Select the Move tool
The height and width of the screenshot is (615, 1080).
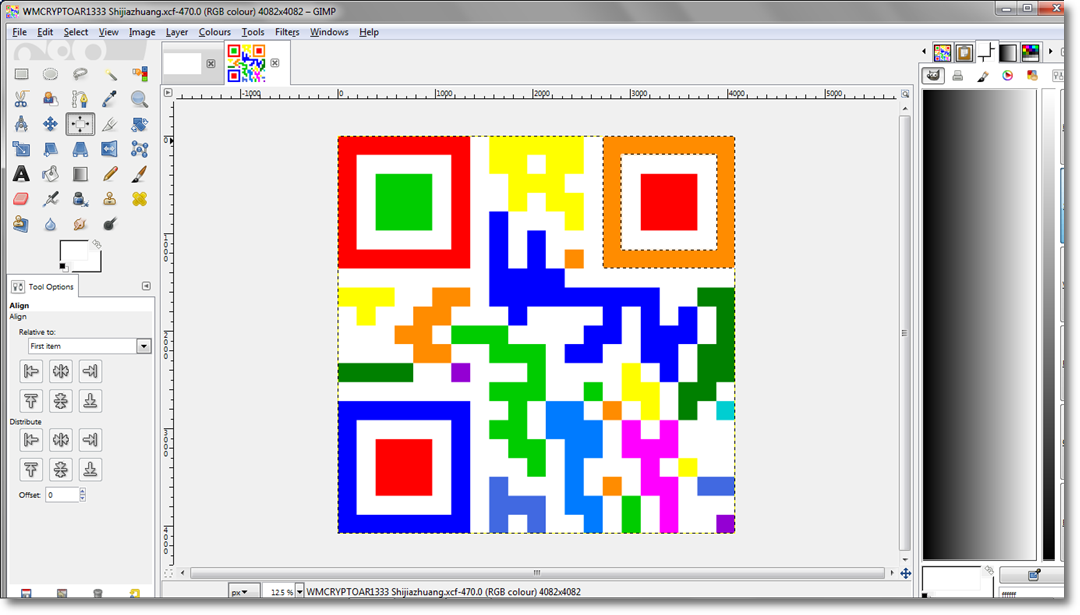pyautogui.click(x=50, y=124)
